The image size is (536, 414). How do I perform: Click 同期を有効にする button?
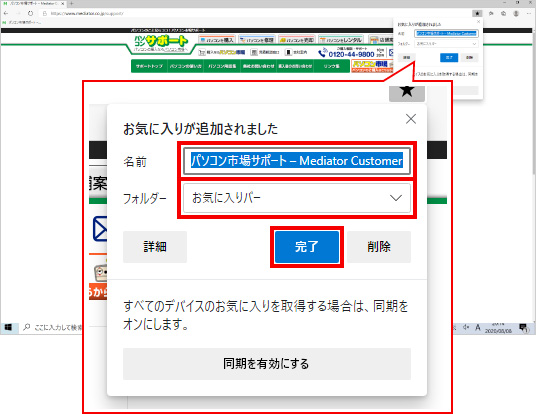(267, 364)
